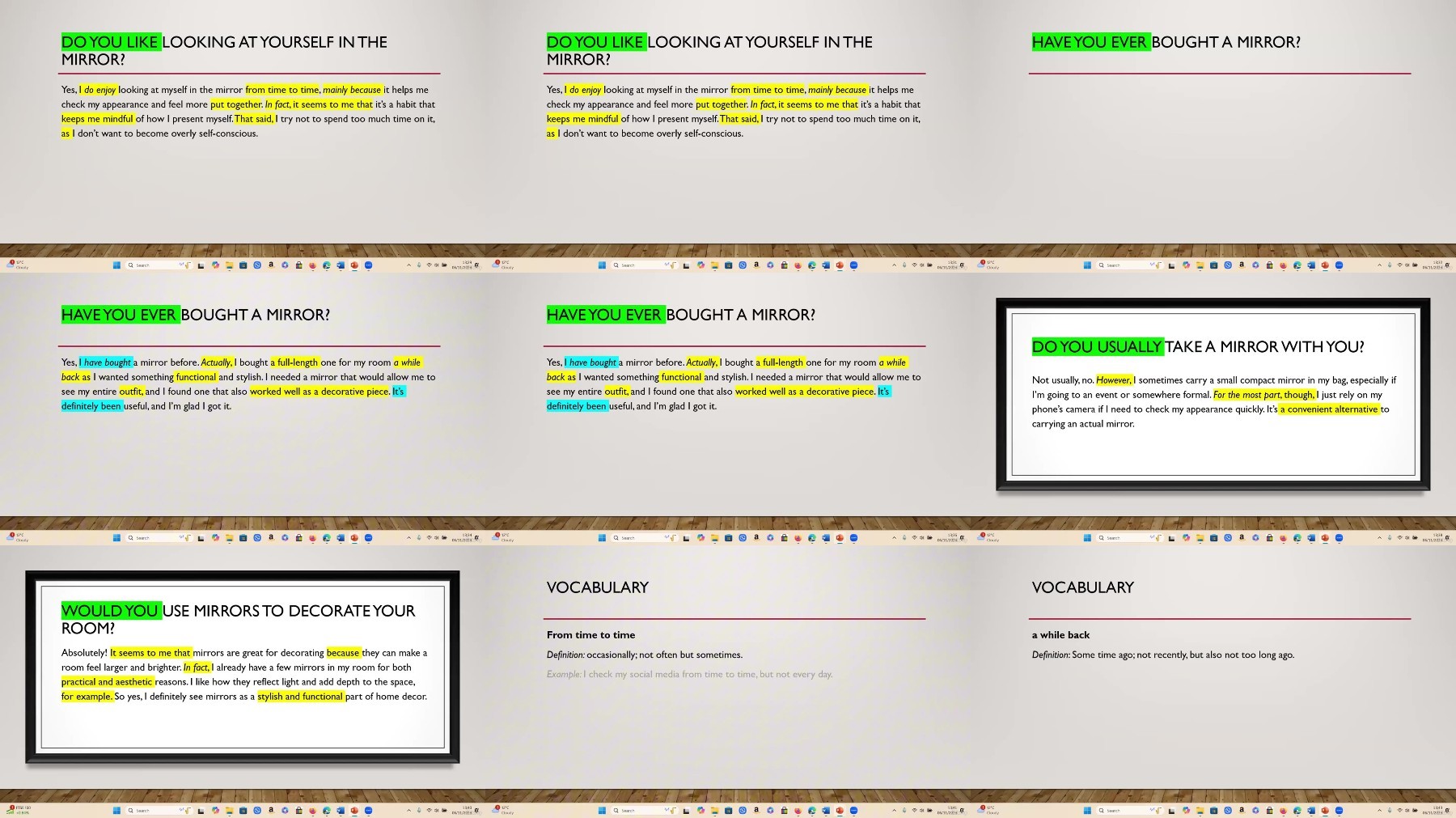Click definition 'occasionally; not often but sometimes.'
Image resolution: width=1456 pixels, height=818 pixels.
(x=664, y=655)
